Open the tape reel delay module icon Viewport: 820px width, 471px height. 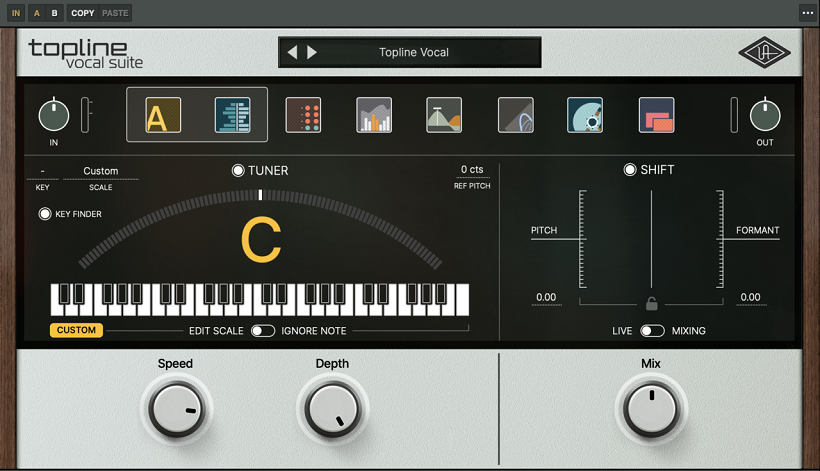coord(585,115)
